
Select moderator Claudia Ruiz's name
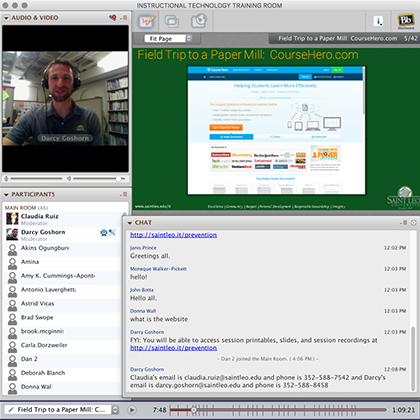(x=40, y=216)
